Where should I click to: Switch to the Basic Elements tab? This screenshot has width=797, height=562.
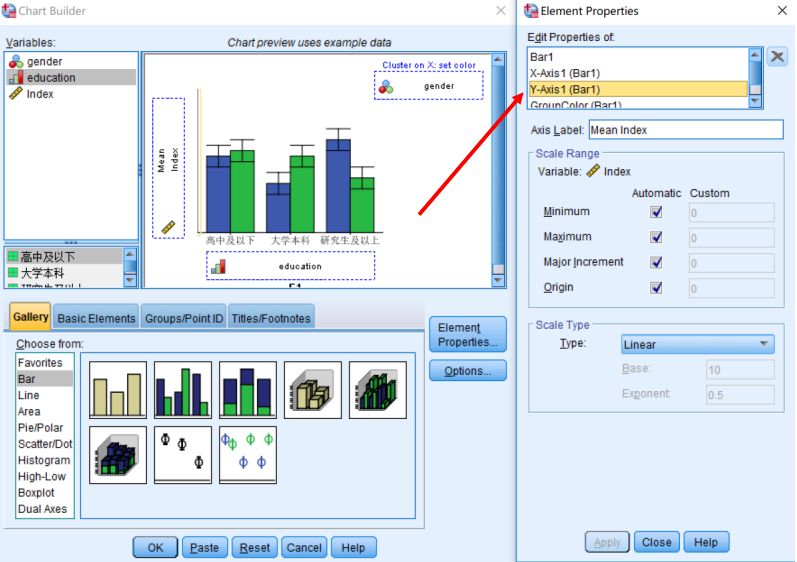coord(96,318)
